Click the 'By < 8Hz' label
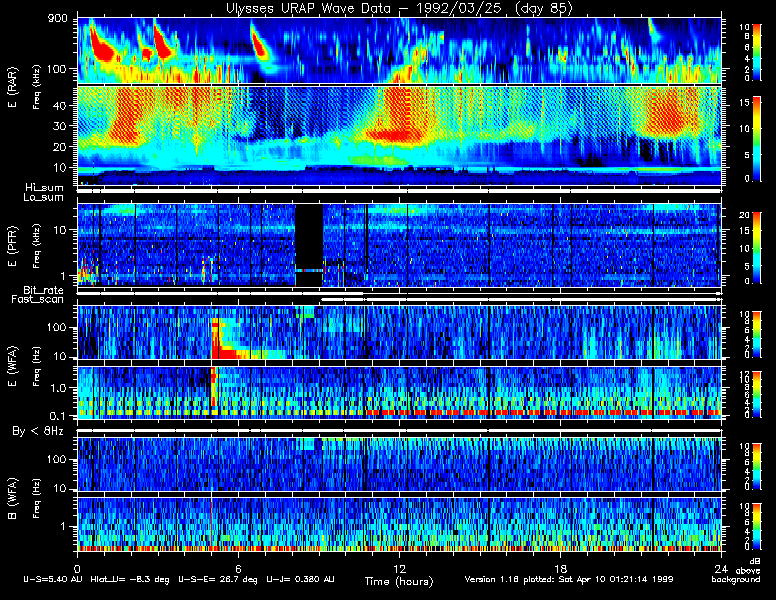Screen dimensions: 776x600 [38, 431]
